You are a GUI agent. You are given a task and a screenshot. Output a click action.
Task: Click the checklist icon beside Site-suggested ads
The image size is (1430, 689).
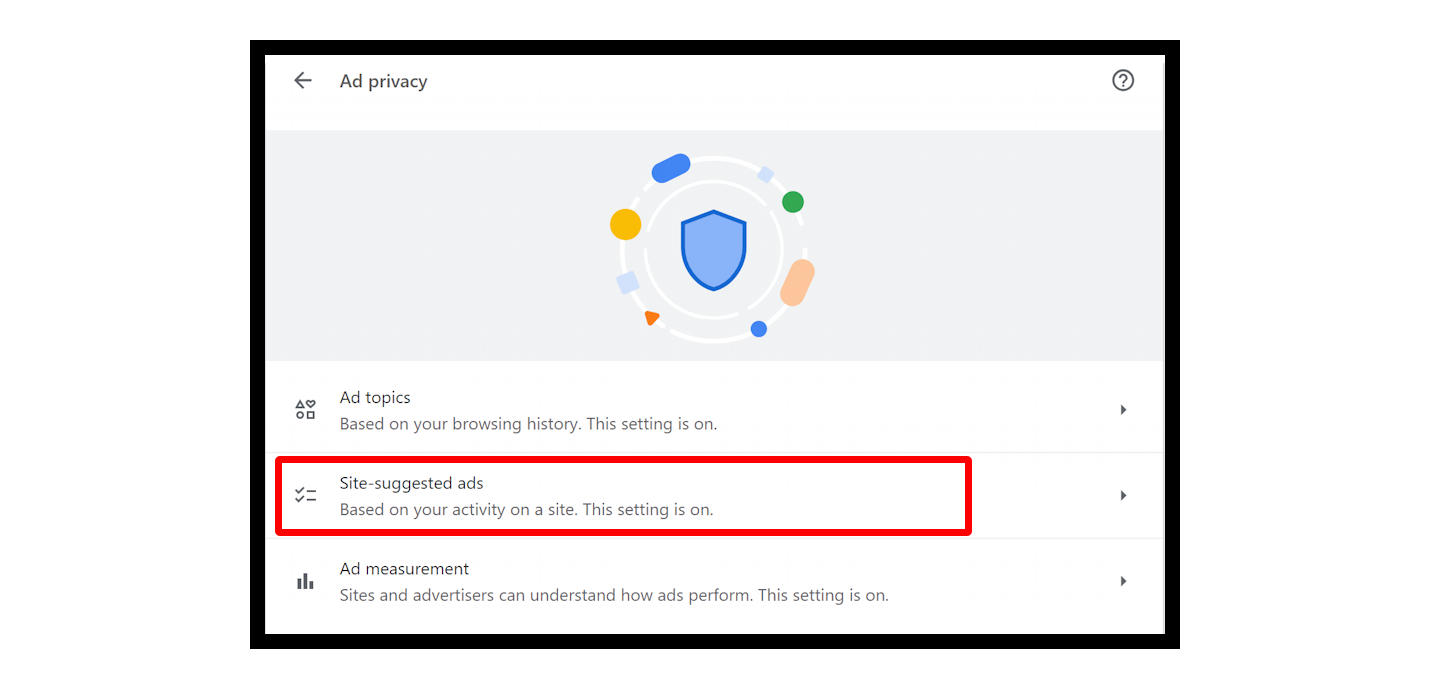pos(305,495)
